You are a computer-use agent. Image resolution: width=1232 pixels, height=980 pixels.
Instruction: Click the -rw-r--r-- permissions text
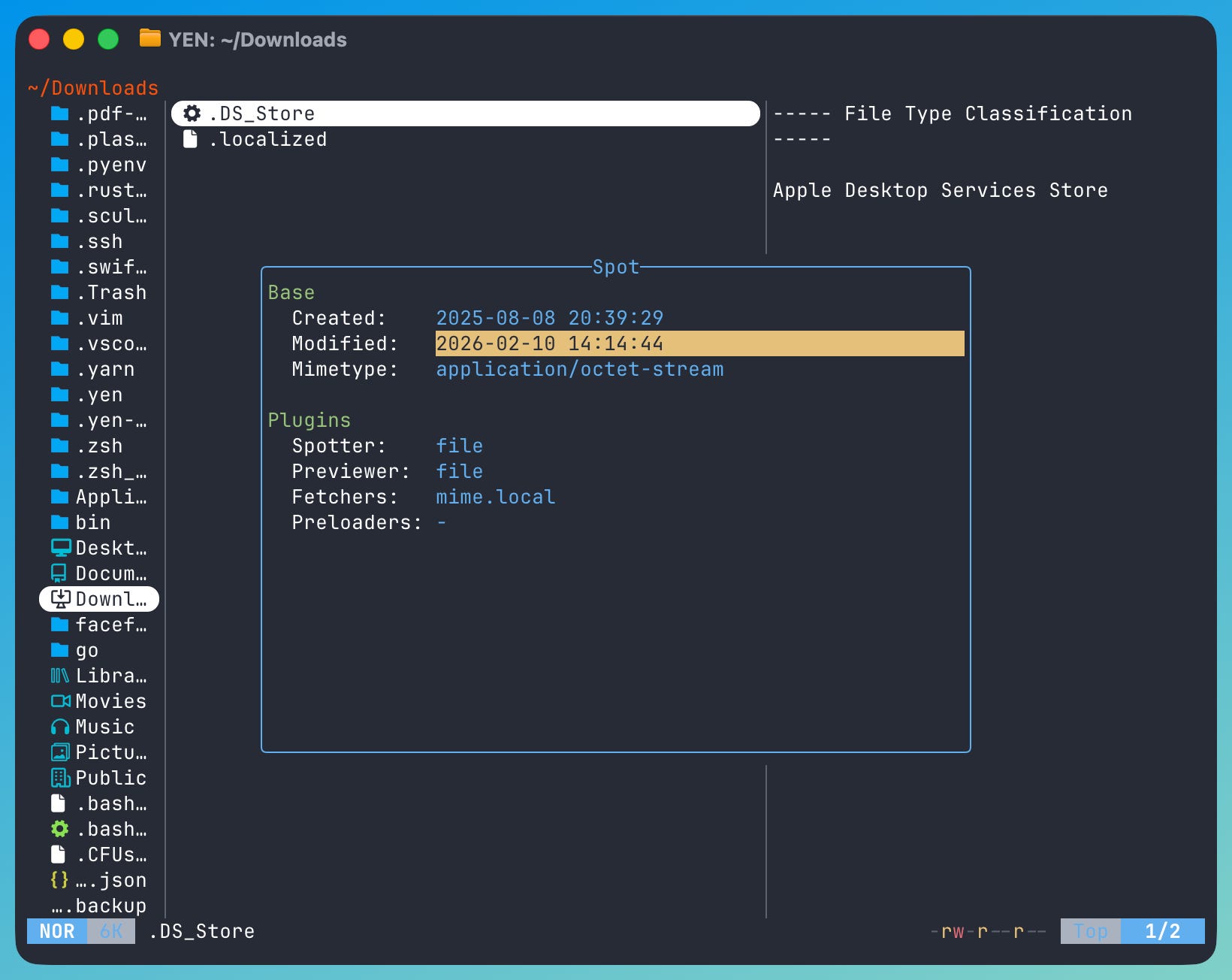[x=989, y=931]
